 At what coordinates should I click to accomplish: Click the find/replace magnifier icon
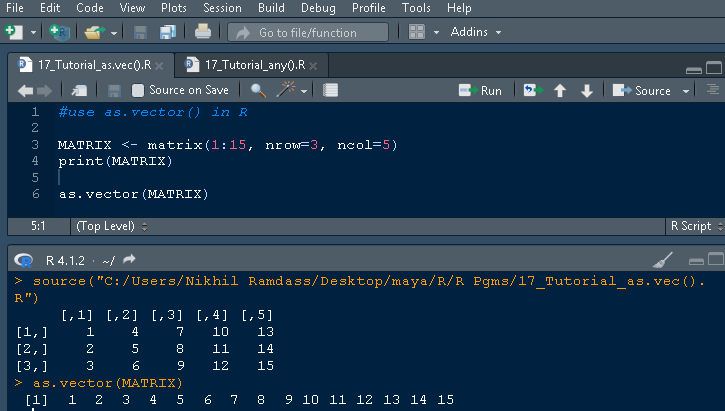258,90
